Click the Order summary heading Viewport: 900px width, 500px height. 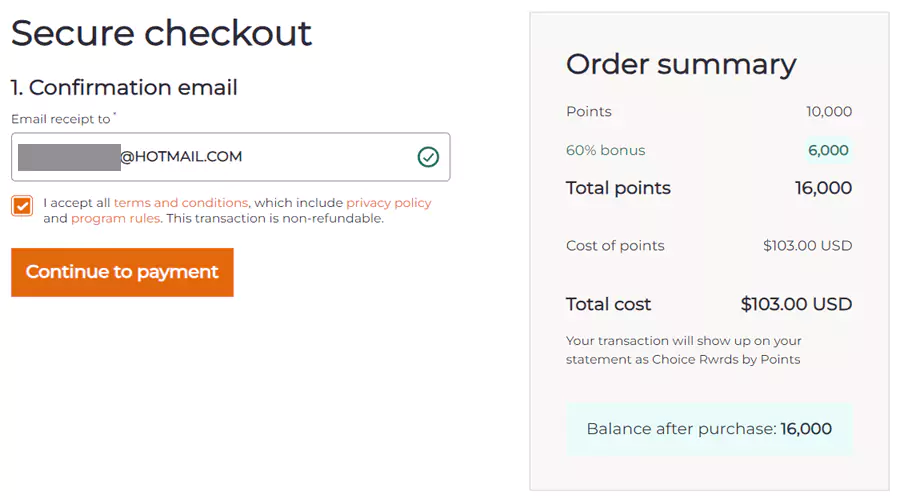[x=681, y=64]
